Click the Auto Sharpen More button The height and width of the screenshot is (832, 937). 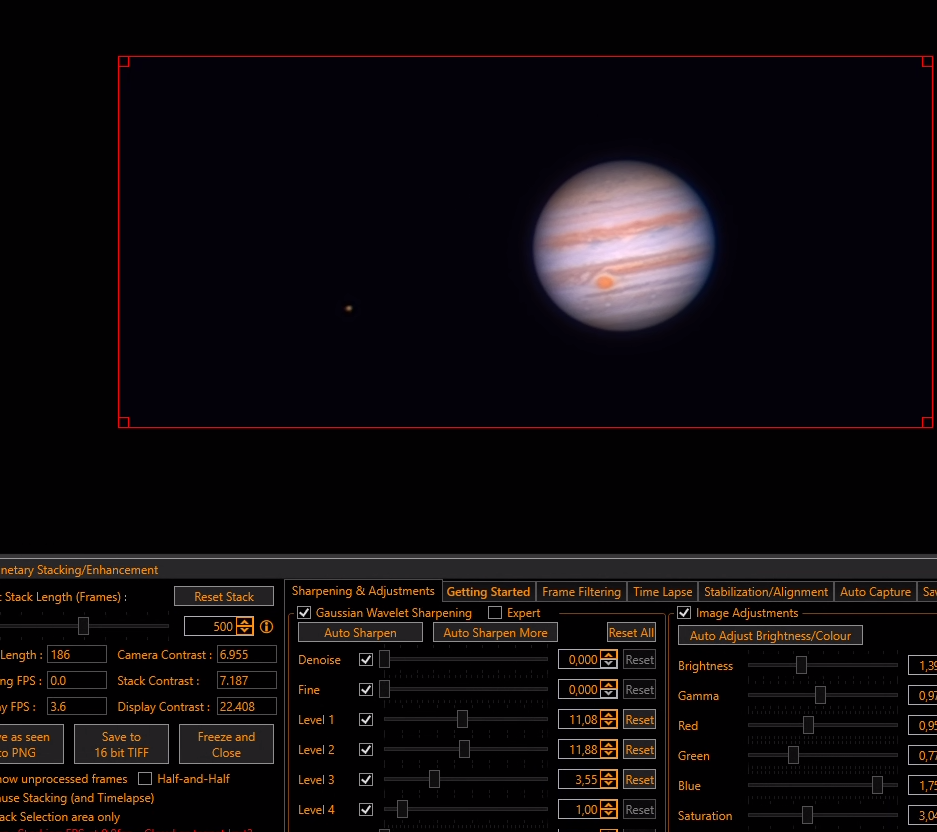[495, 632]
